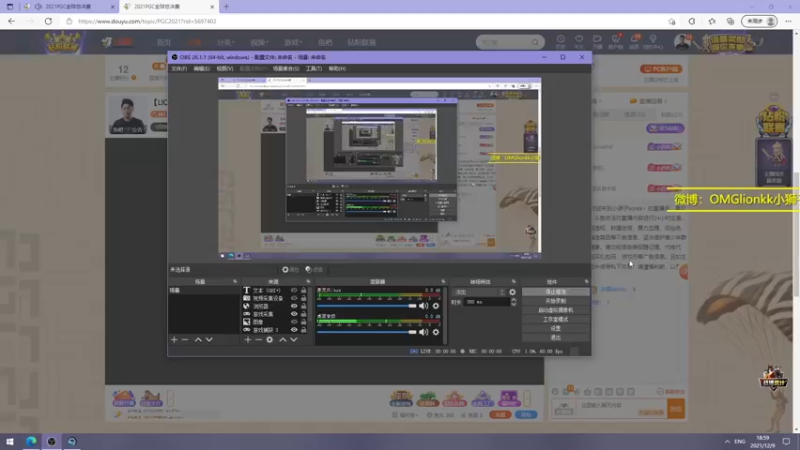Pop out the 转场特效 dock using its header icon
This screenshot has width=800, height=450.
[x=513, y=282]
